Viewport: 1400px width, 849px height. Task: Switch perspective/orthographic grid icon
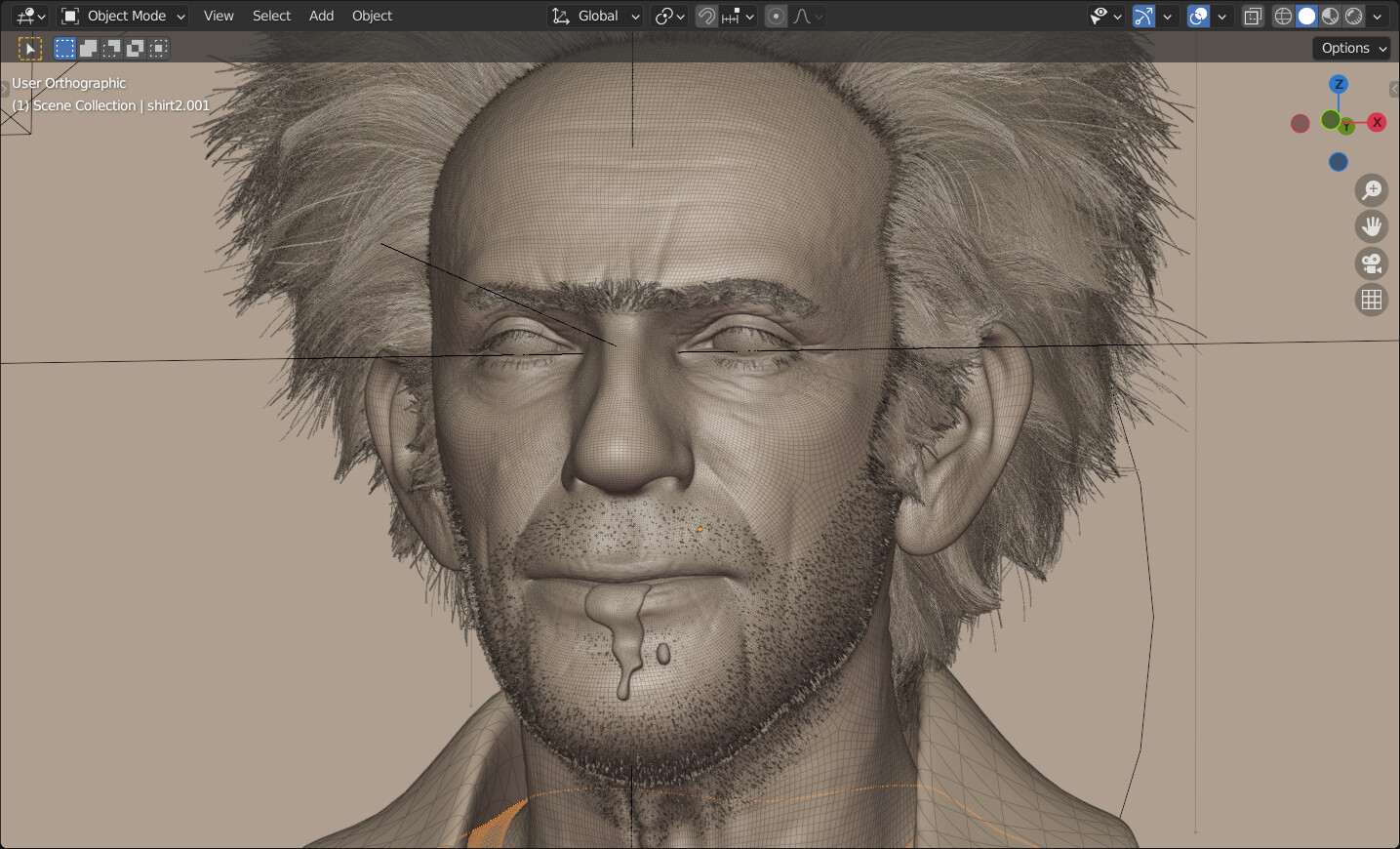(x=1372, y=300)
